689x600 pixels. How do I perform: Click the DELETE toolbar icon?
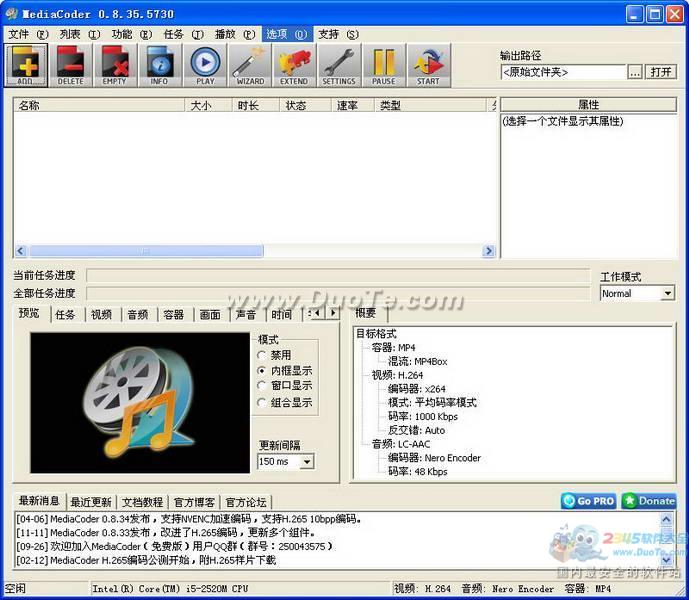pyautogui.click(x=71, y=65)
